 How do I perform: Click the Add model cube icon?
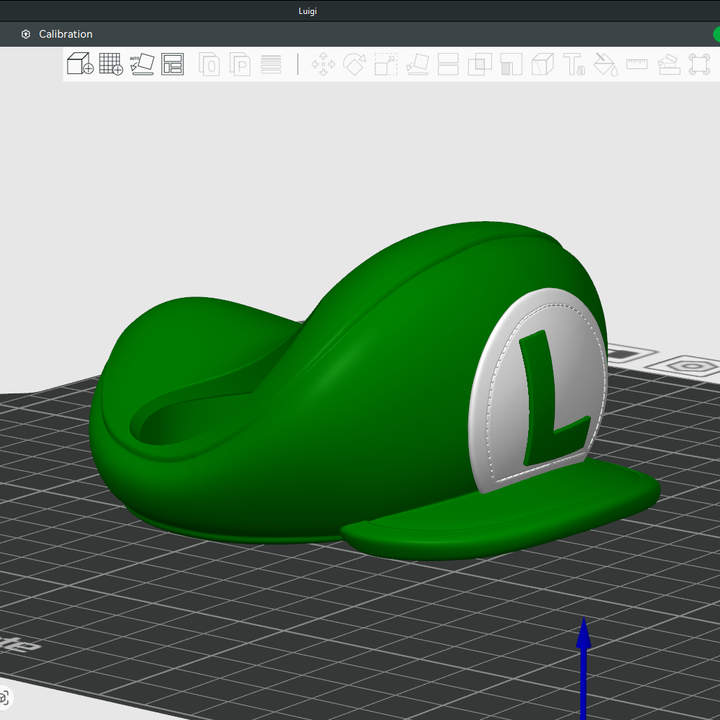click(x=79, y=65)
